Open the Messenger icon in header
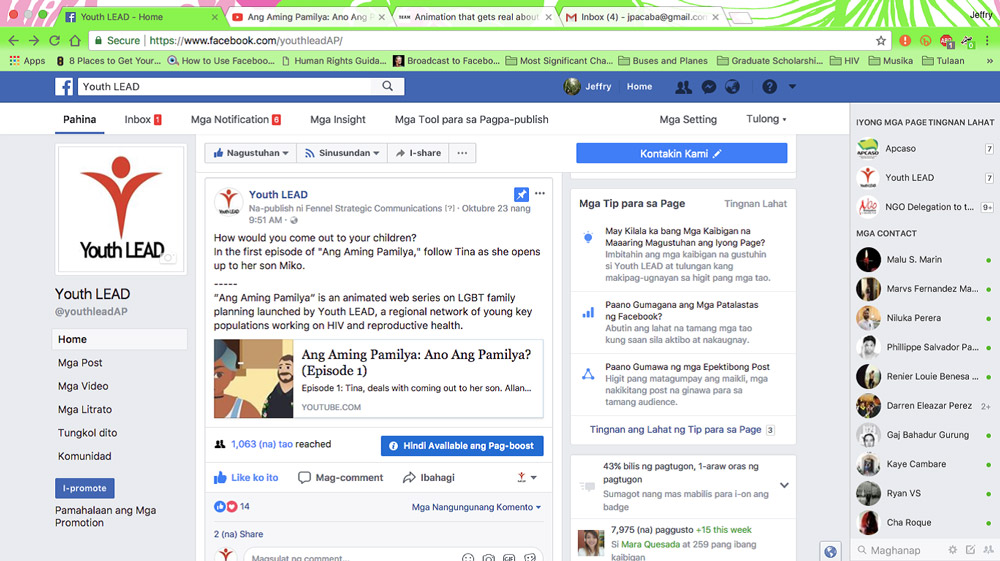The width and height of the screenshot is (1000, 561). 709,87
